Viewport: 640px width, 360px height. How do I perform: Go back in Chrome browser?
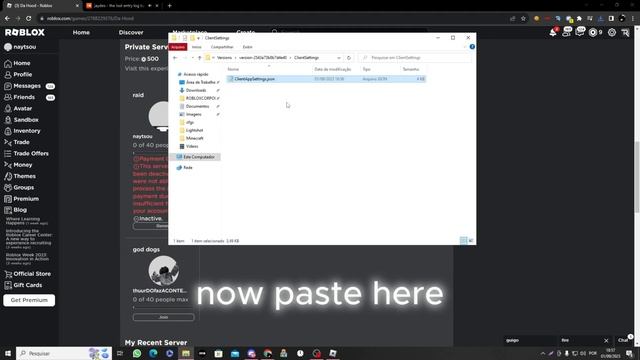[x=7, y=18]
